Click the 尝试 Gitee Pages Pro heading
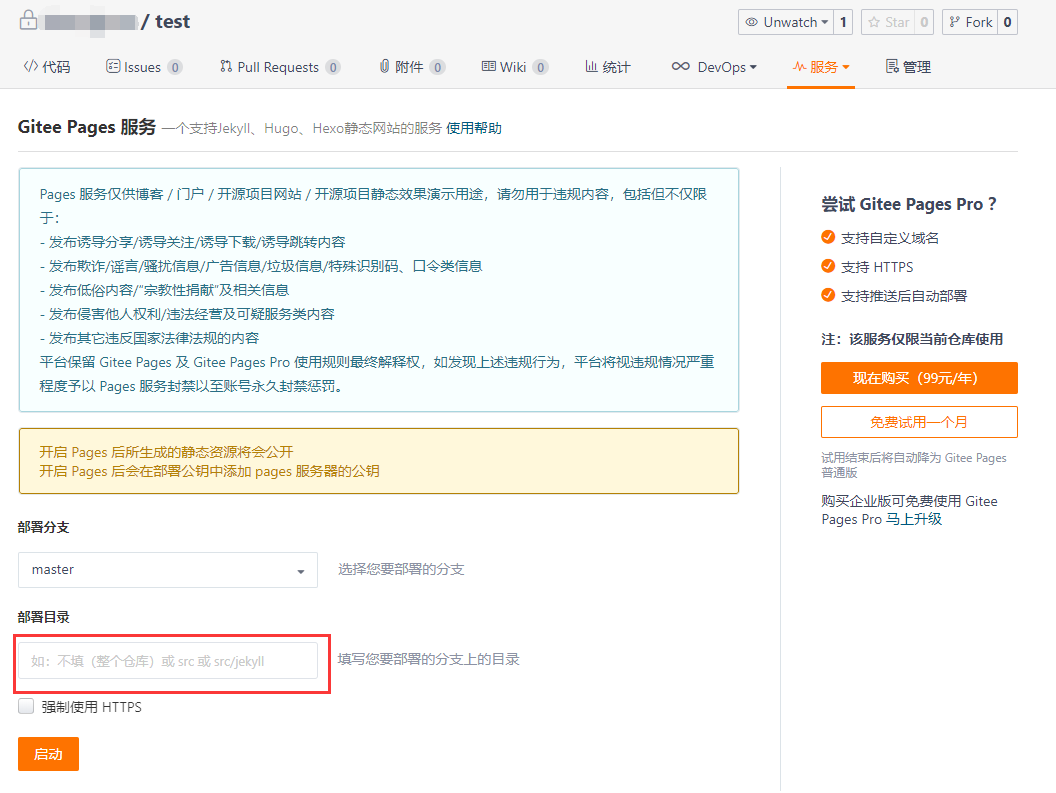Image resolution: width=1056 pixels, height=793 pixels. [x=909, y=204]
